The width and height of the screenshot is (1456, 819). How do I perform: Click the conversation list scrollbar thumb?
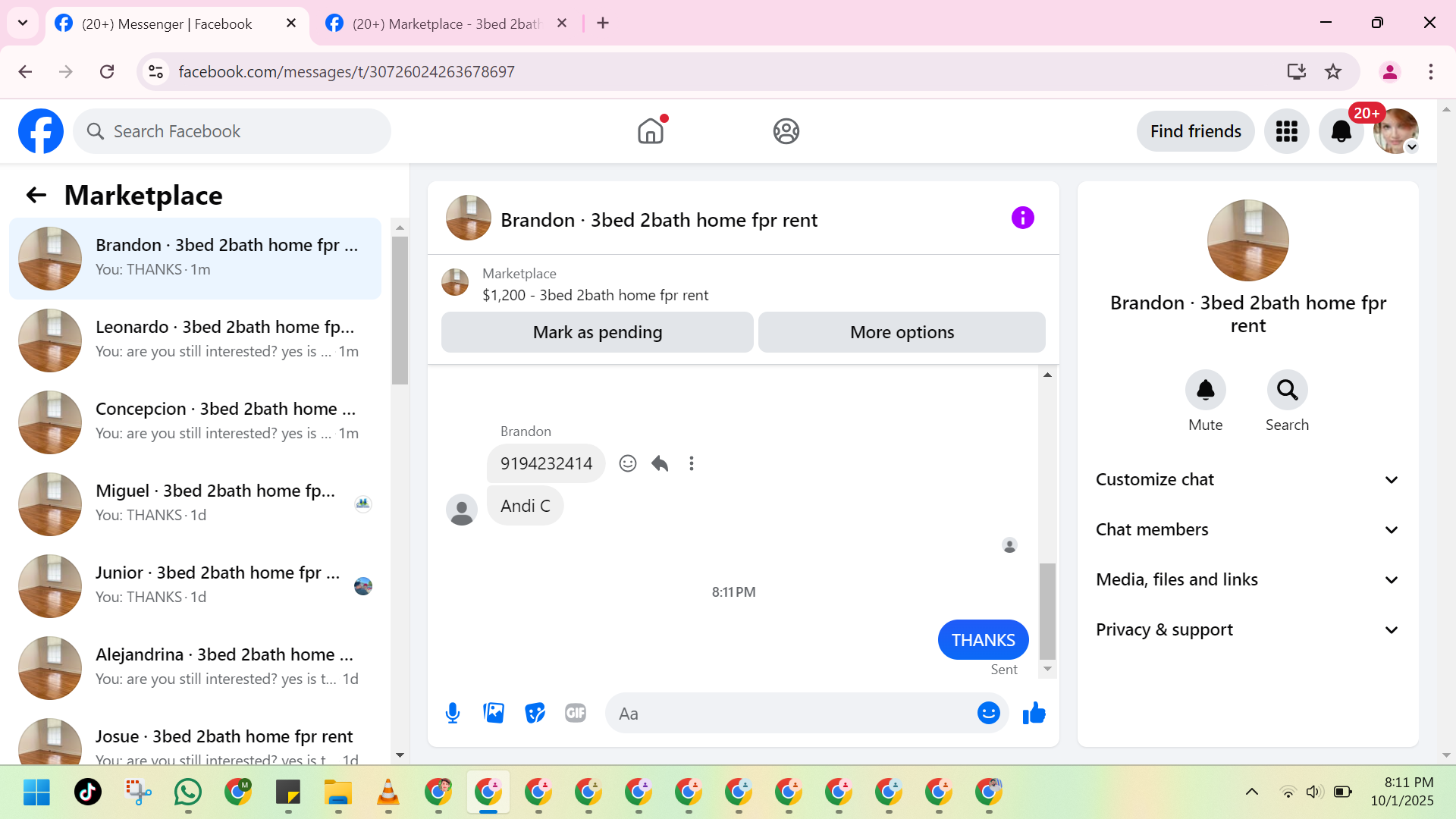[x=400, y=311]
